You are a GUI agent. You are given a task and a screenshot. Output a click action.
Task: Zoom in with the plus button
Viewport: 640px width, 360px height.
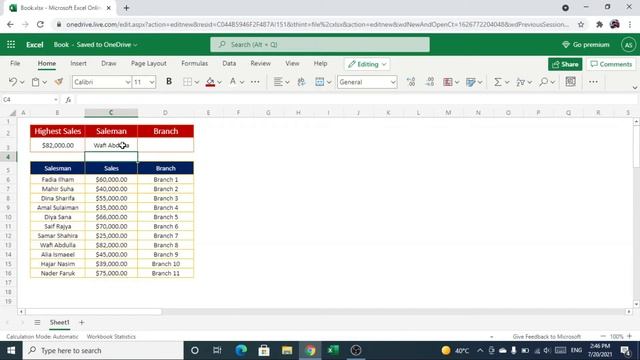[629, 336]
